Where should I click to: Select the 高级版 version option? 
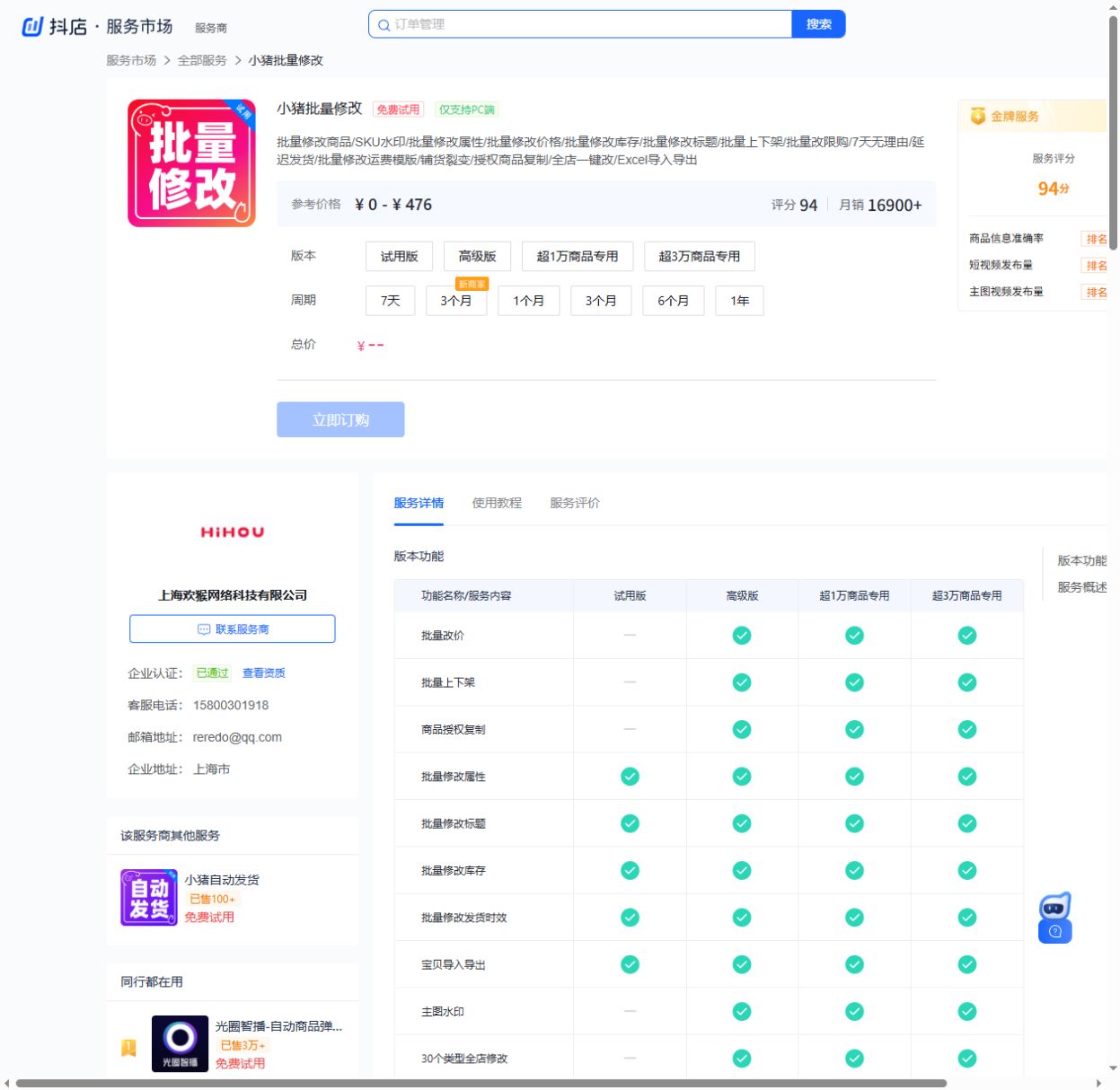coord(478,257)
